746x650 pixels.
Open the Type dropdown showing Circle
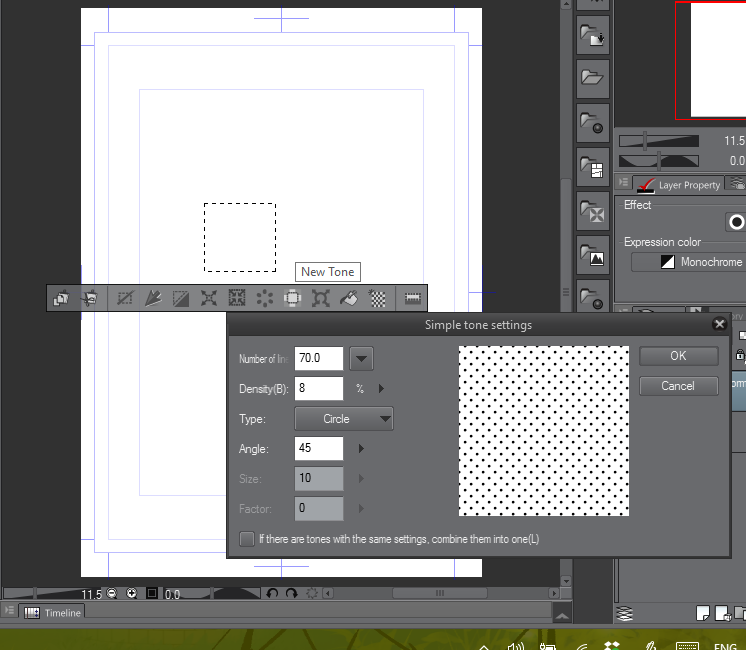pyautogui.click(x=343, y=419)
